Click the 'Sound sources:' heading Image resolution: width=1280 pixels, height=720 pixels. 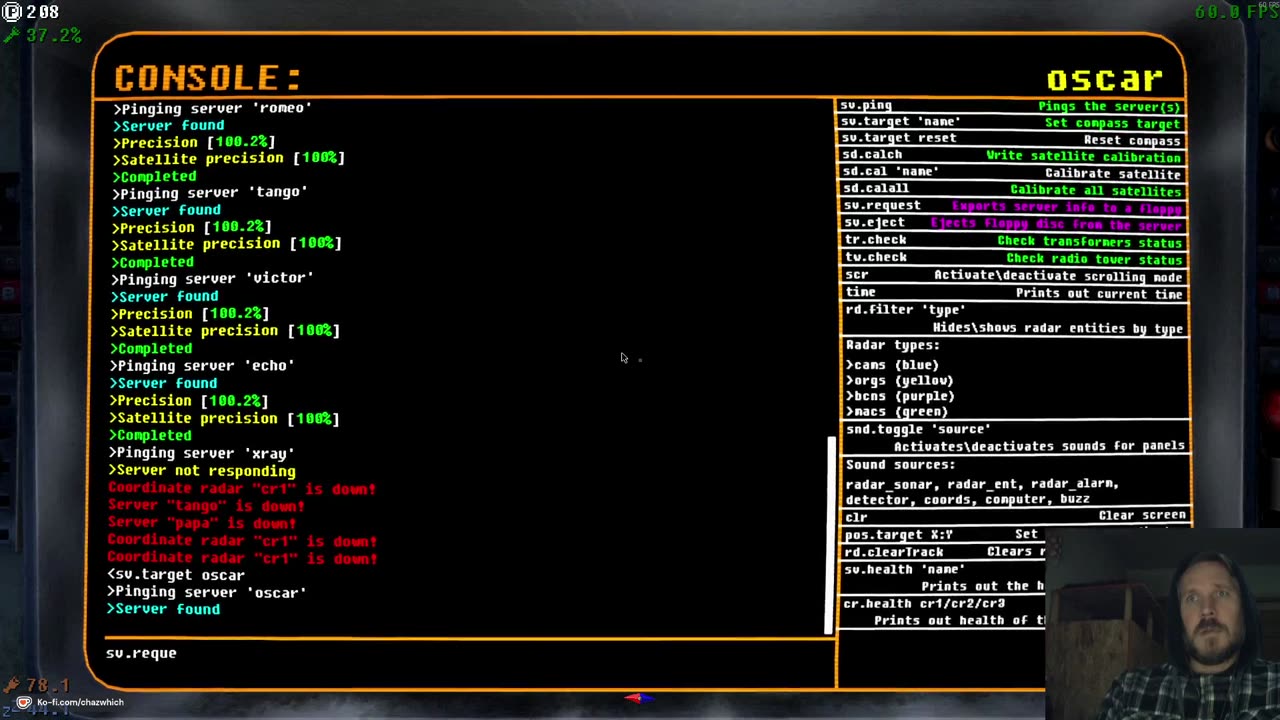coord(900,465)
